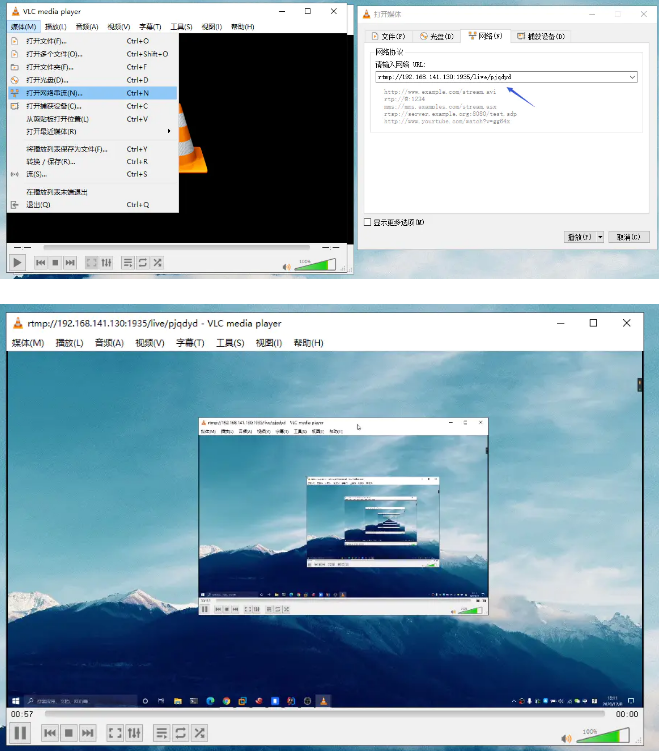659x751 pixels.
Task: Click previous track icon in top VLC window
Action: (41, 262)
